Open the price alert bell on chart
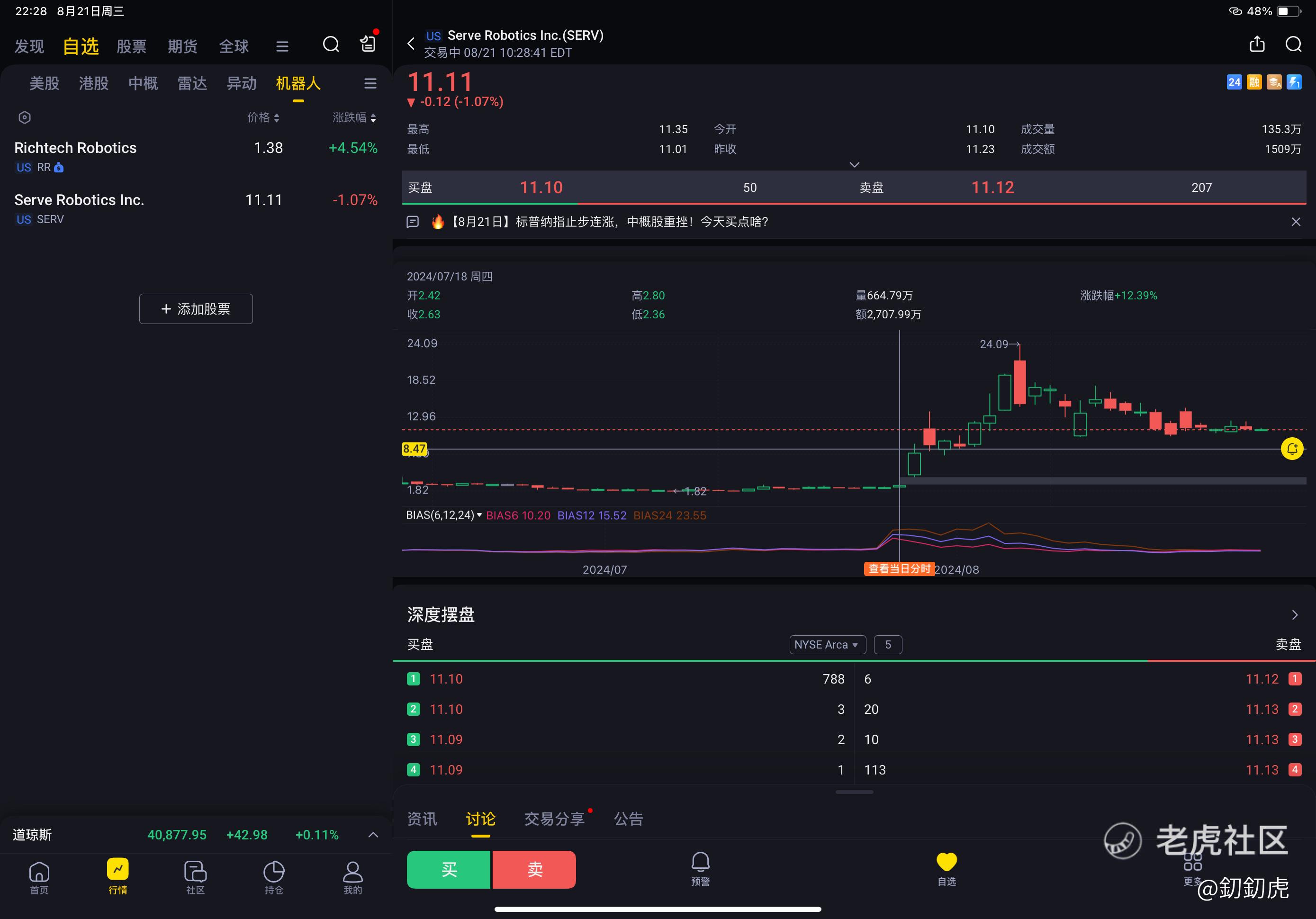 click(x=1292, y=449)
